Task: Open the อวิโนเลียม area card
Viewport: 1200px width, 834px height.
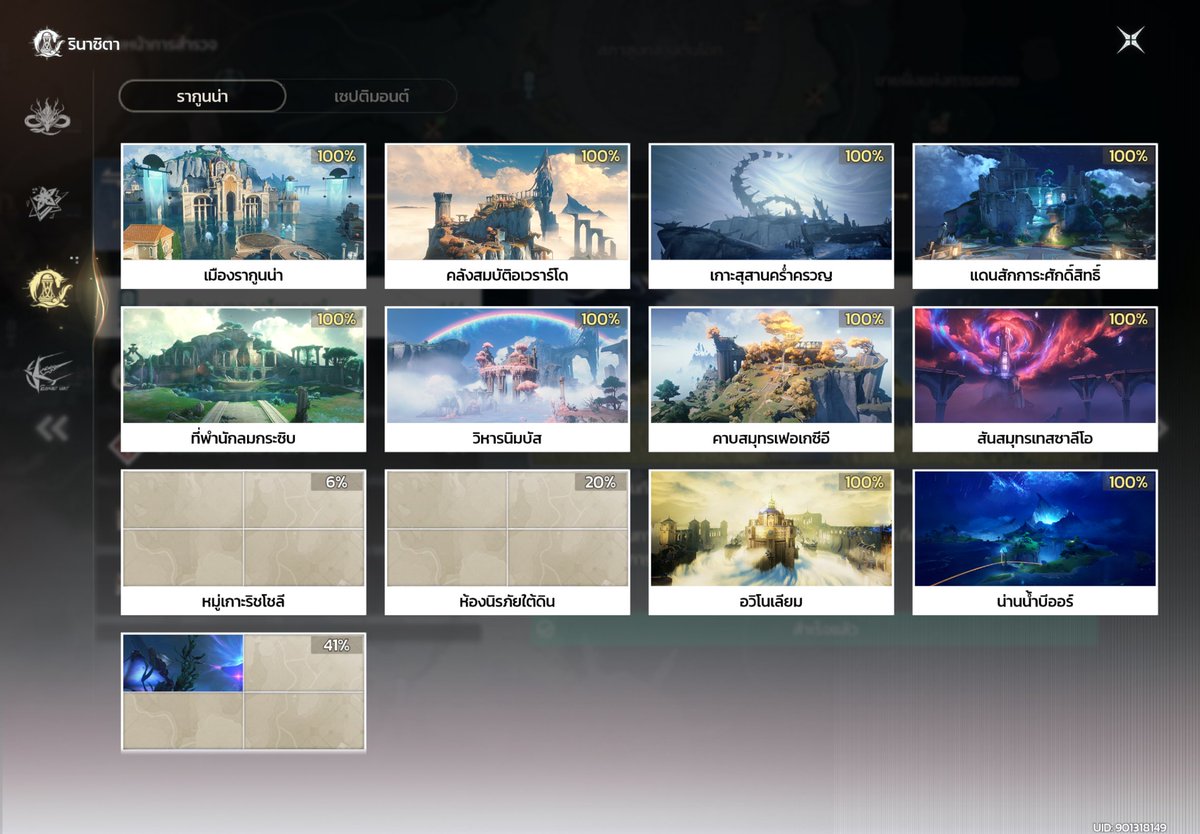Action: [771, 542]
